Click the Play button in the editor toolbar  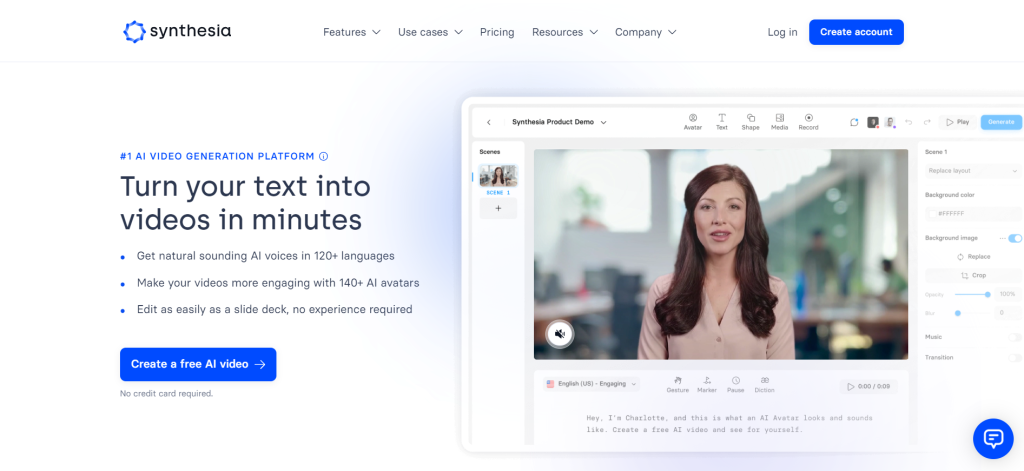click(x=958, y=122)
